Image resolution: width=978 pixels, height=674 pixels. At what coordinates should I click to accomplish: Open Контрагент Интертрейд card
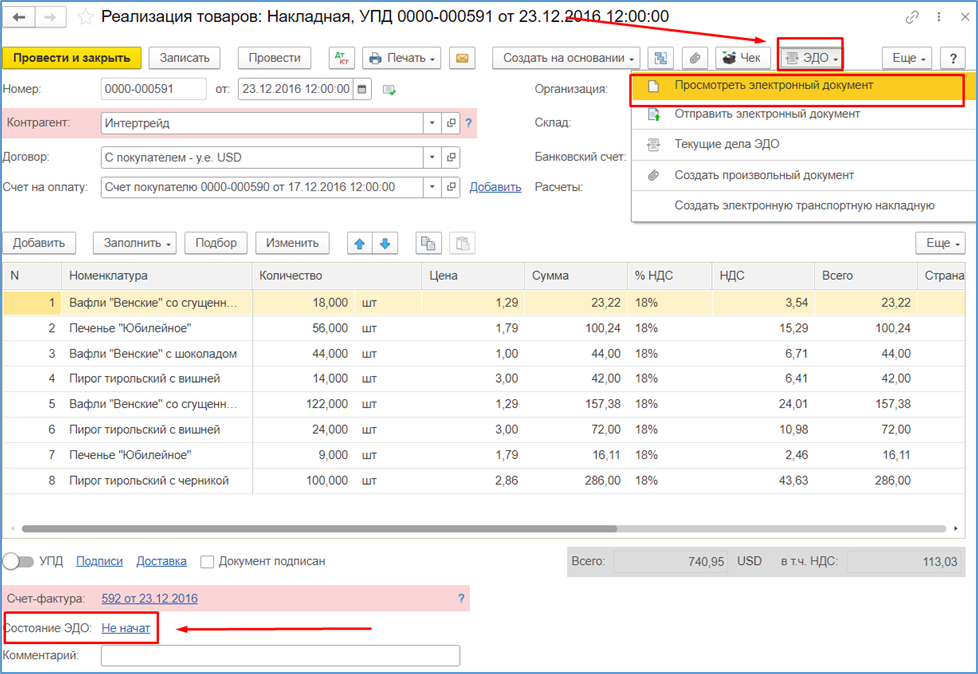(x=451, y=123)
